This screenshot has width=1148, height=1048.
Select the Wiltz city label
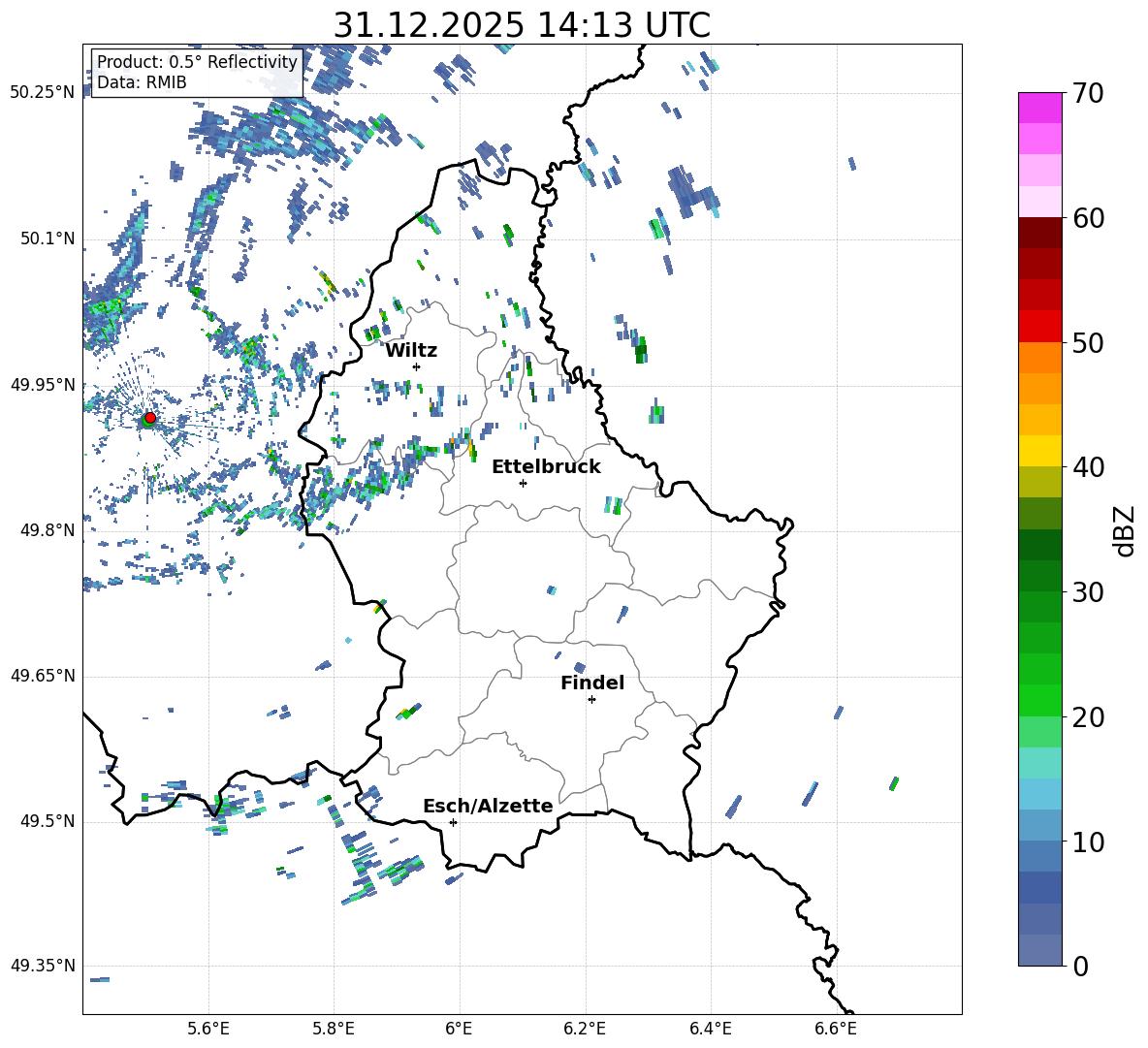coord(411,350)
